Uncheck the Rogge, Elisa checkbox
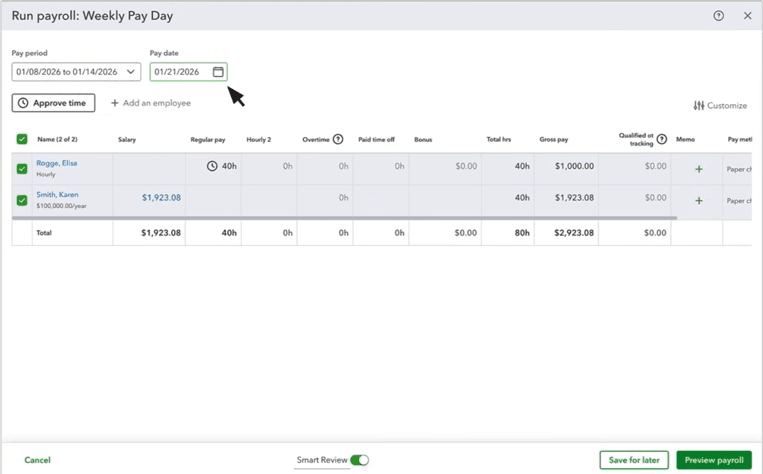763x474 pixels. [22, 169]
